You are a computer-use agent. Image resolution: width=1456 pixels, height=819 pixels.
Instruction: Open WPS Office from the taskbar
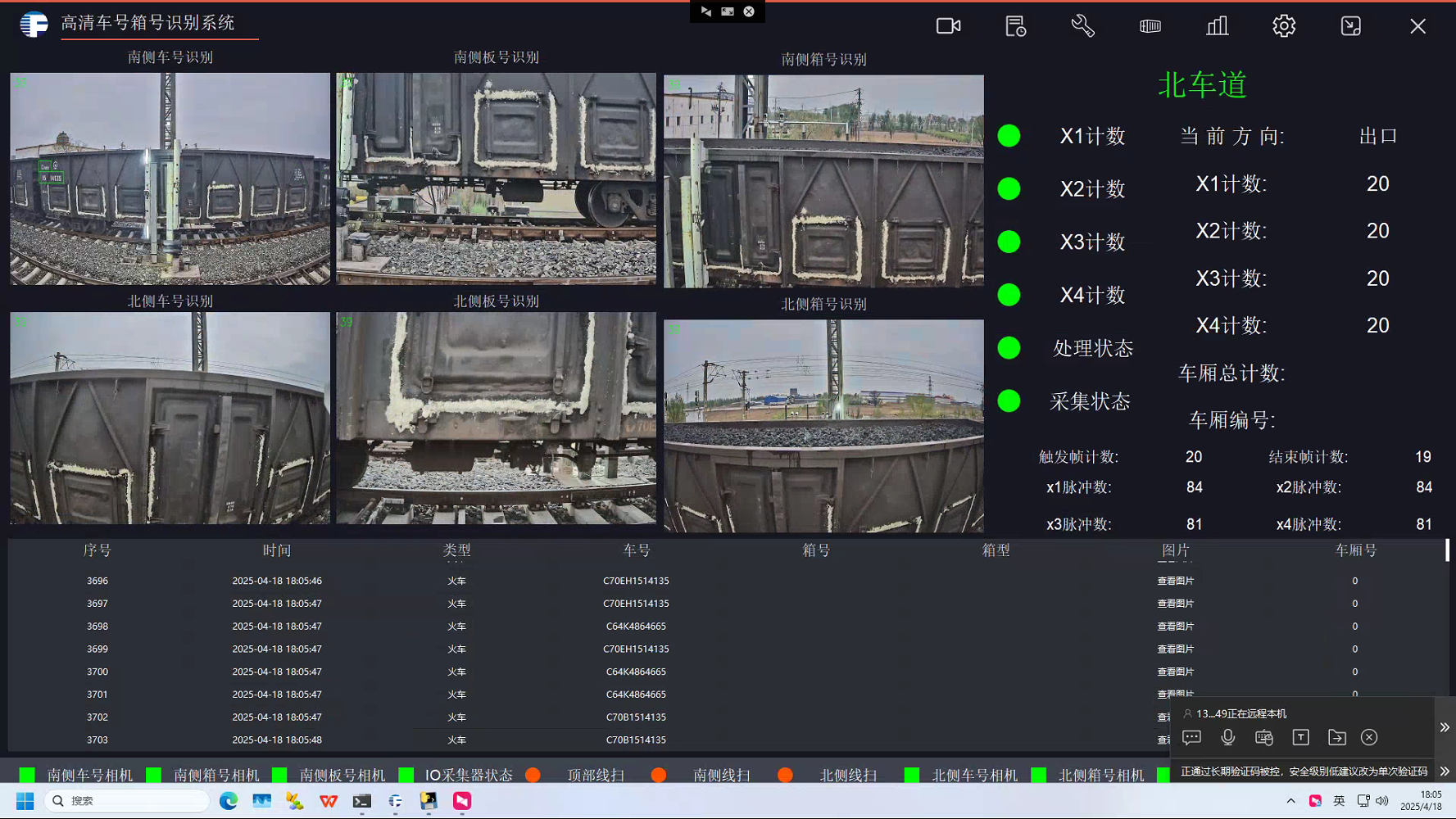pos(329,801)
